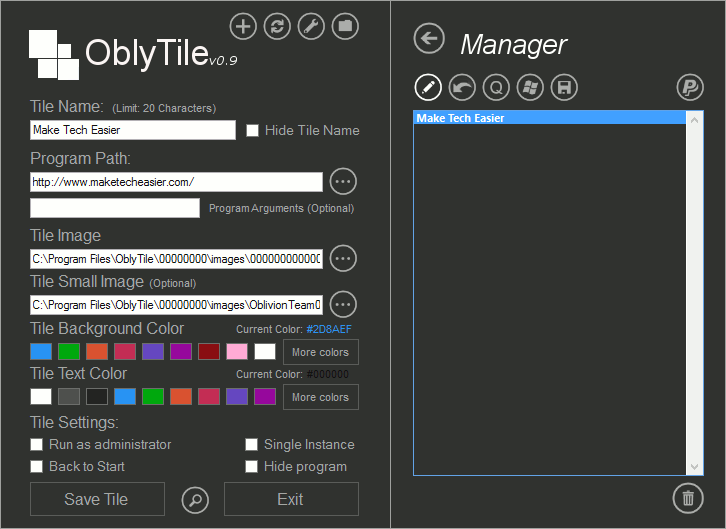Image resolution: width=726 pixels, height=529 pixels.
Task: Pick the green background color swatch
Action: click(x=69, y=352)
